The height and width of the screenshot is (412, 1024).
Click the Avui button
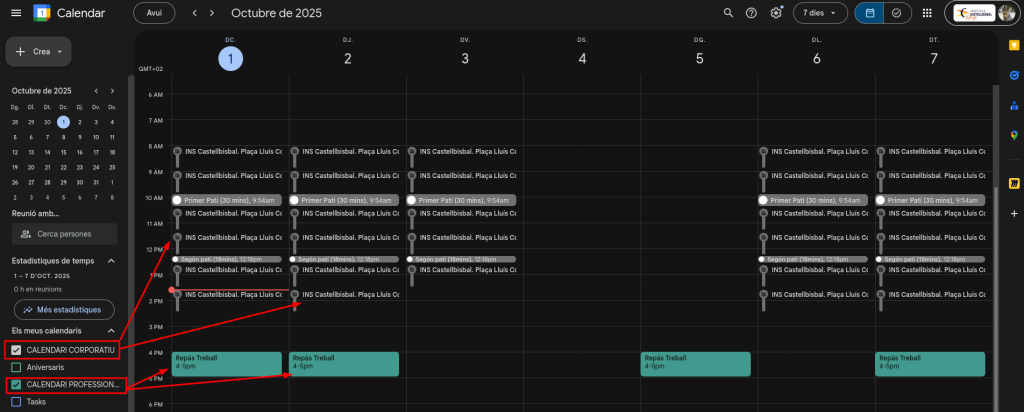coord(154,13)
